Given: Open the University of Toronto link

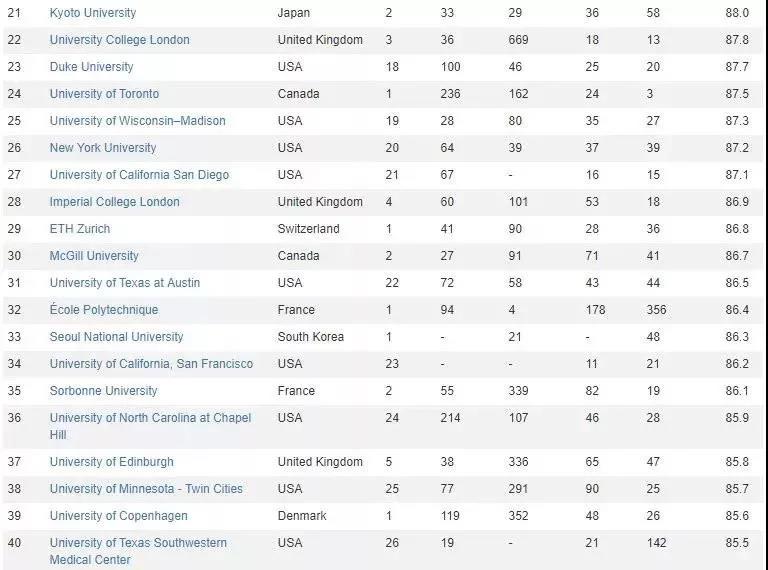Looking at the screenshot, I should 104,94.
